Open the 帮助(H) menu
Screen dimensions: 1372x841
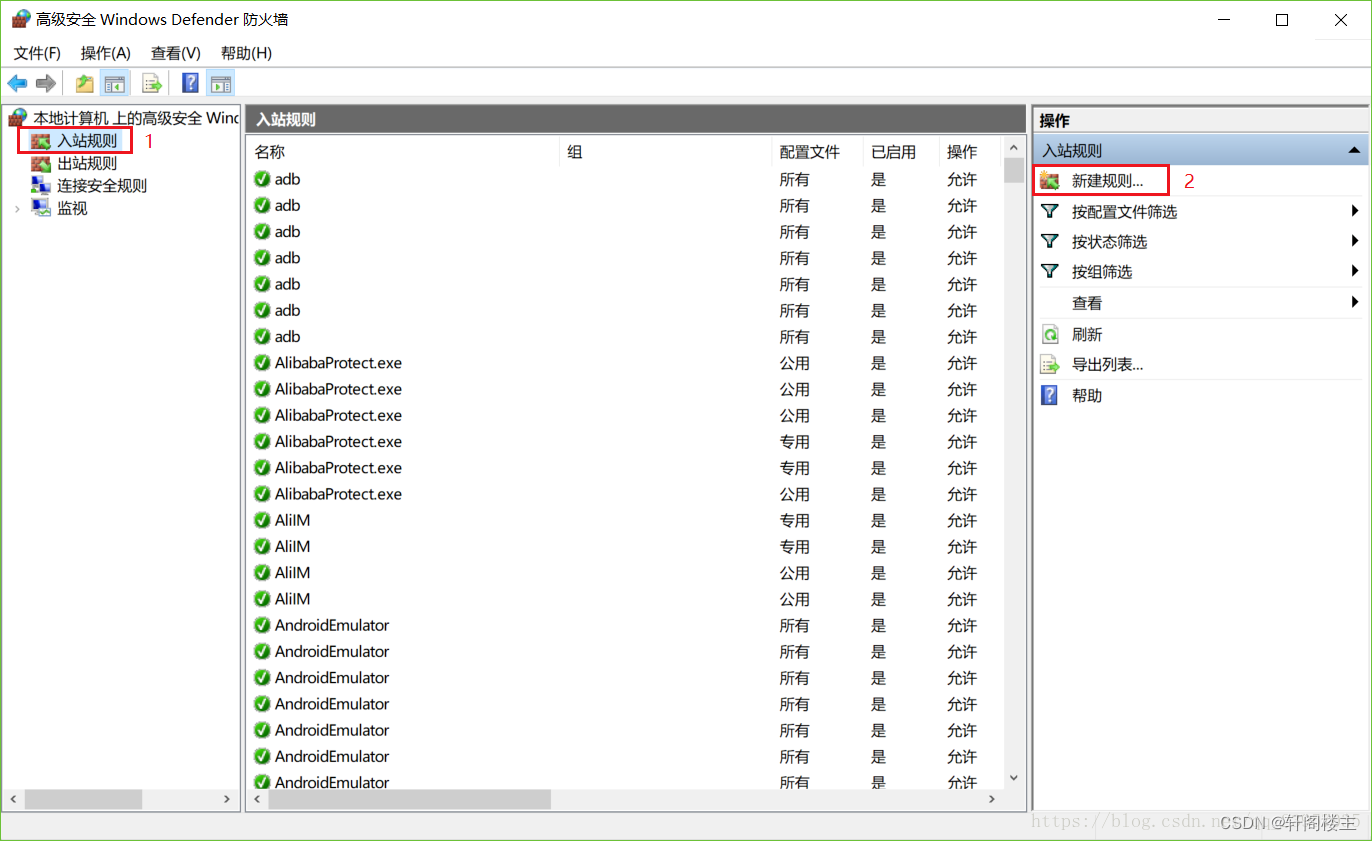(x=246, y=53)
